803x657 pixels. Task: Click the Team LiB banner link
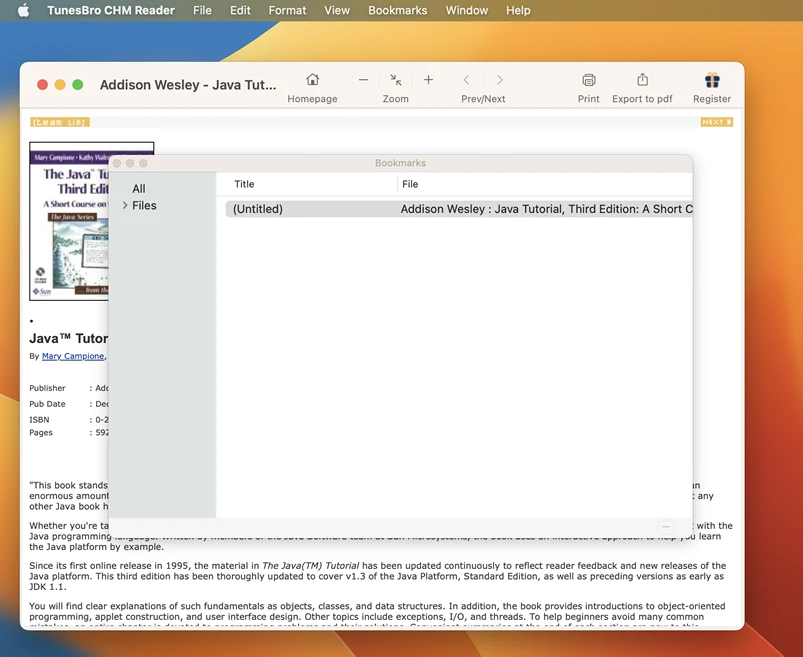click(x=57, y=121)
